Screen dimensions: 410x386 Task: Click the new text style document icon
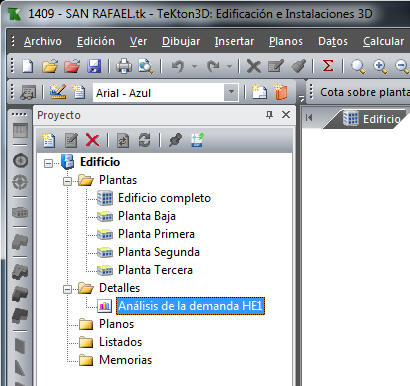[79, 92]
